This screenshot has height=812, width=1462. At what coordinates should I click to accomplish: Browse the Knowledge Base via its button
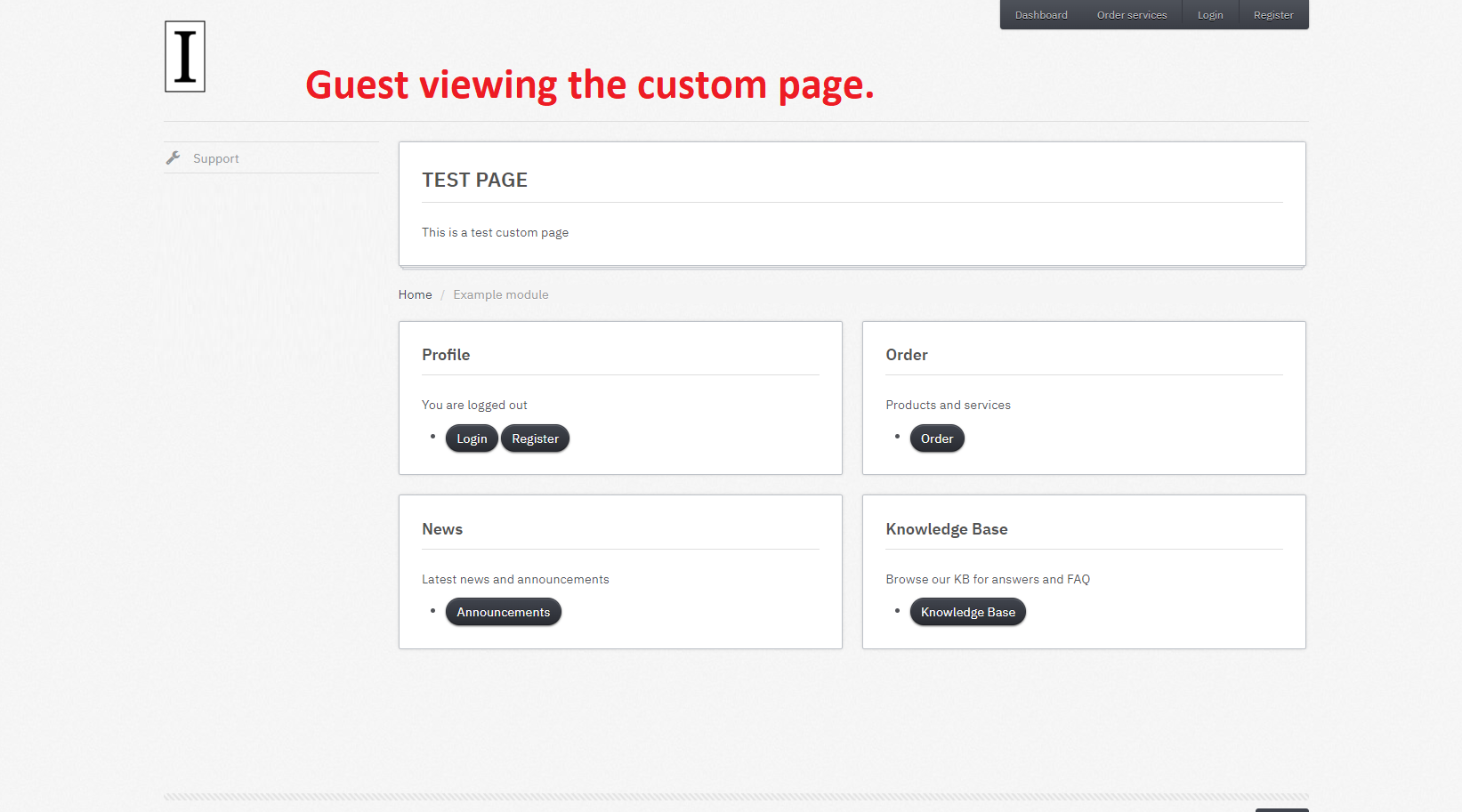[x=967, y=612]
